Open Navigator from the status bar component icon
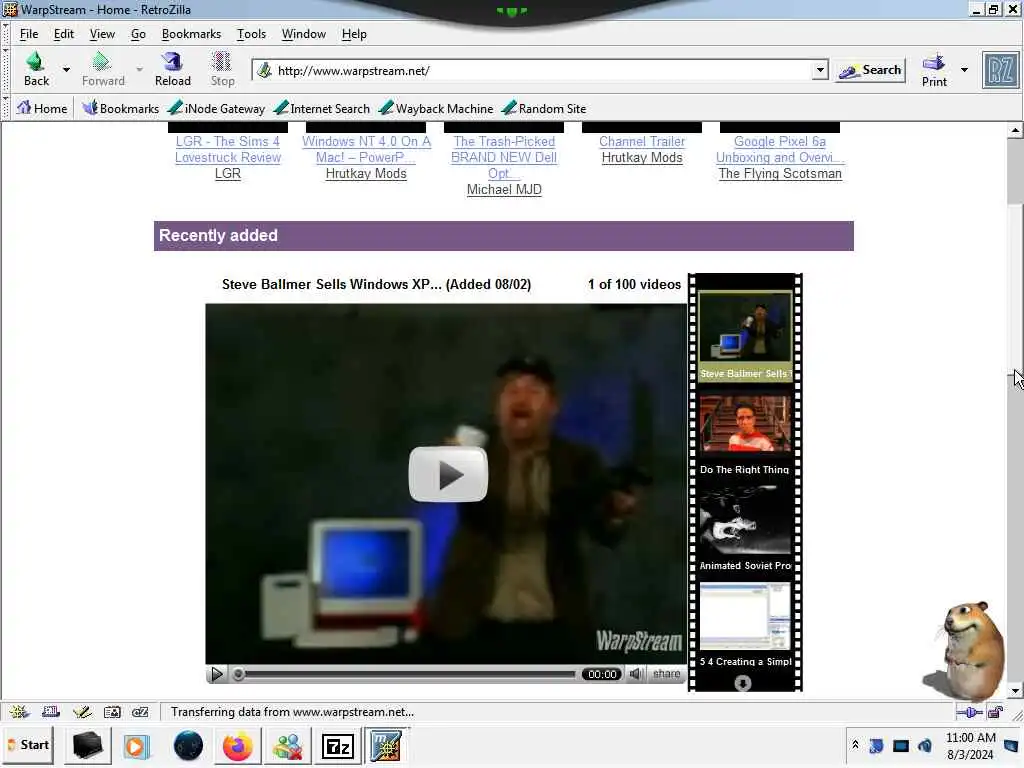 [18, 712]
